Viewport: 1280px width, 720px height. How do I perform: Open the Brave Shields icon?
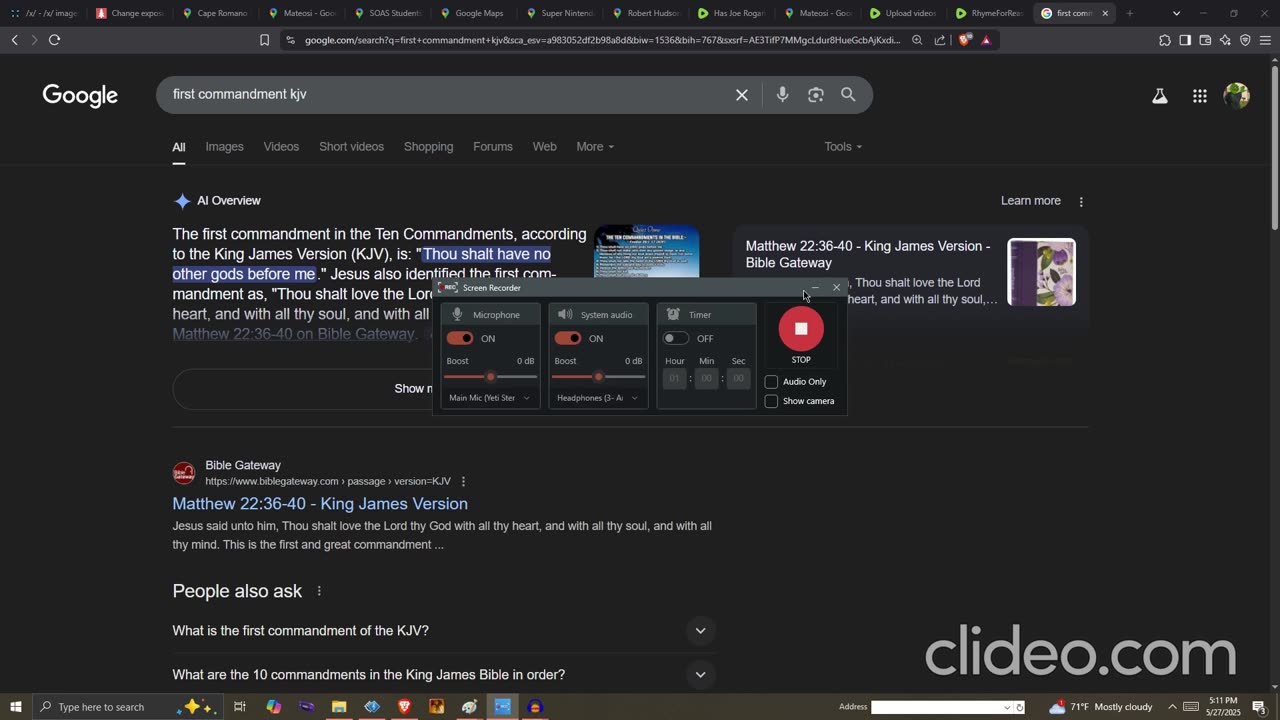click(964, 40)
